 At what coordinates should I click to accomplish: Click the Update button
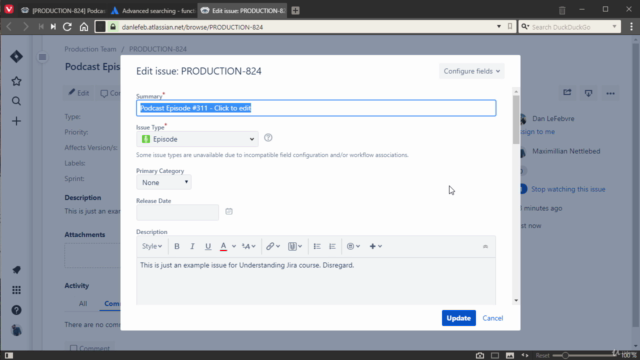pyautogui.click(x=459, y=318)
